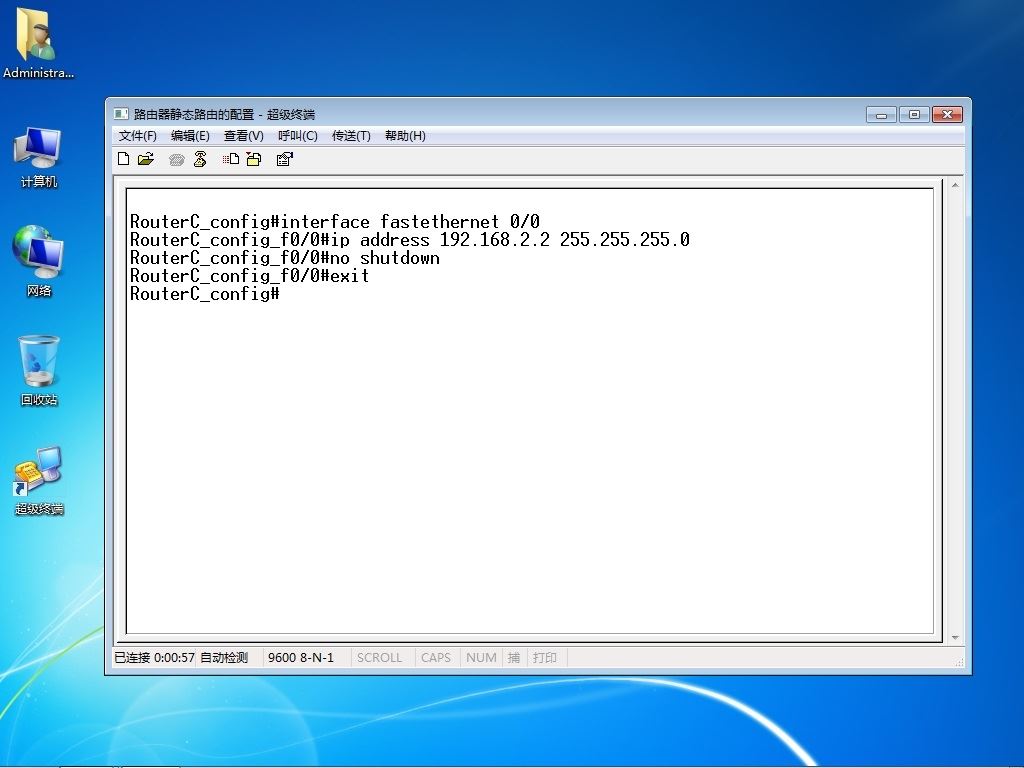Click the 'ip address 192.168.2.2' line

tap(410, 240)
